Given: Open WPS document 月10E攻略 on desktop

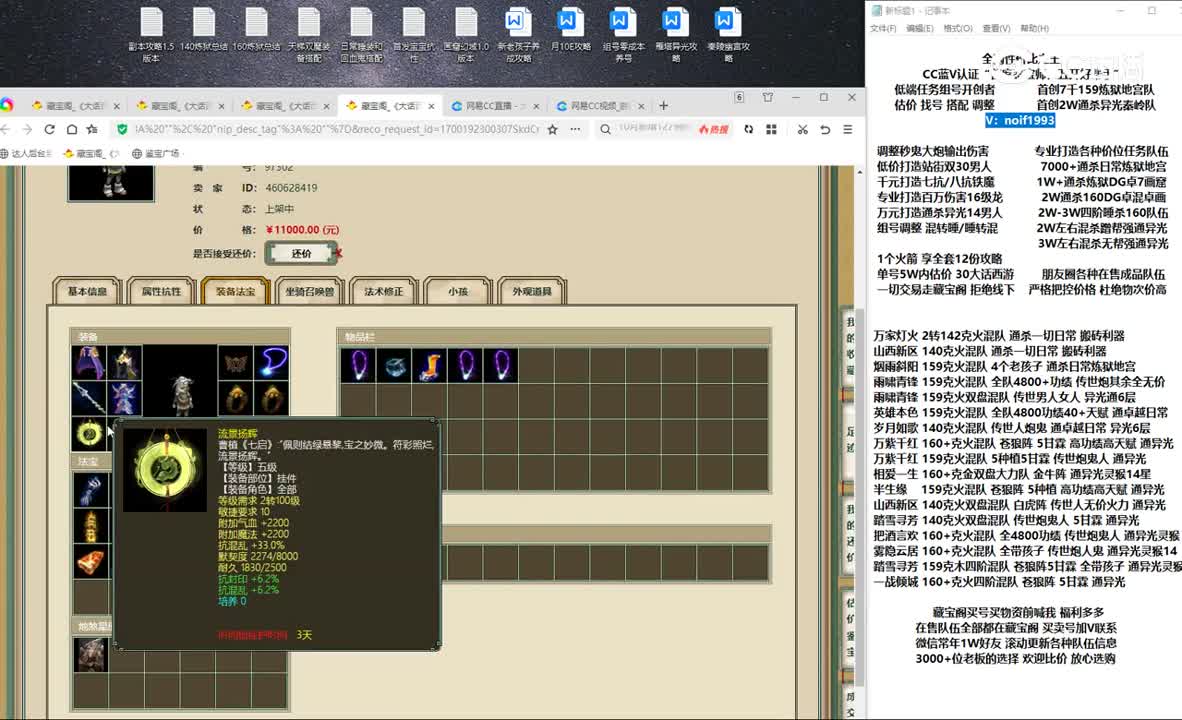Looking at the screenshot, I should 571,30.
